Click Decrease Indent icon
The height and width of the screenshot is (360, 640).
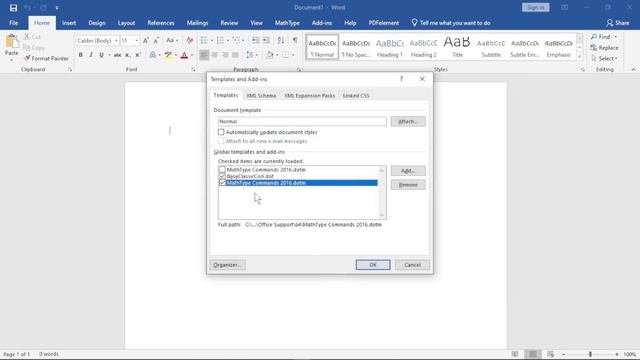pos(256,40)
